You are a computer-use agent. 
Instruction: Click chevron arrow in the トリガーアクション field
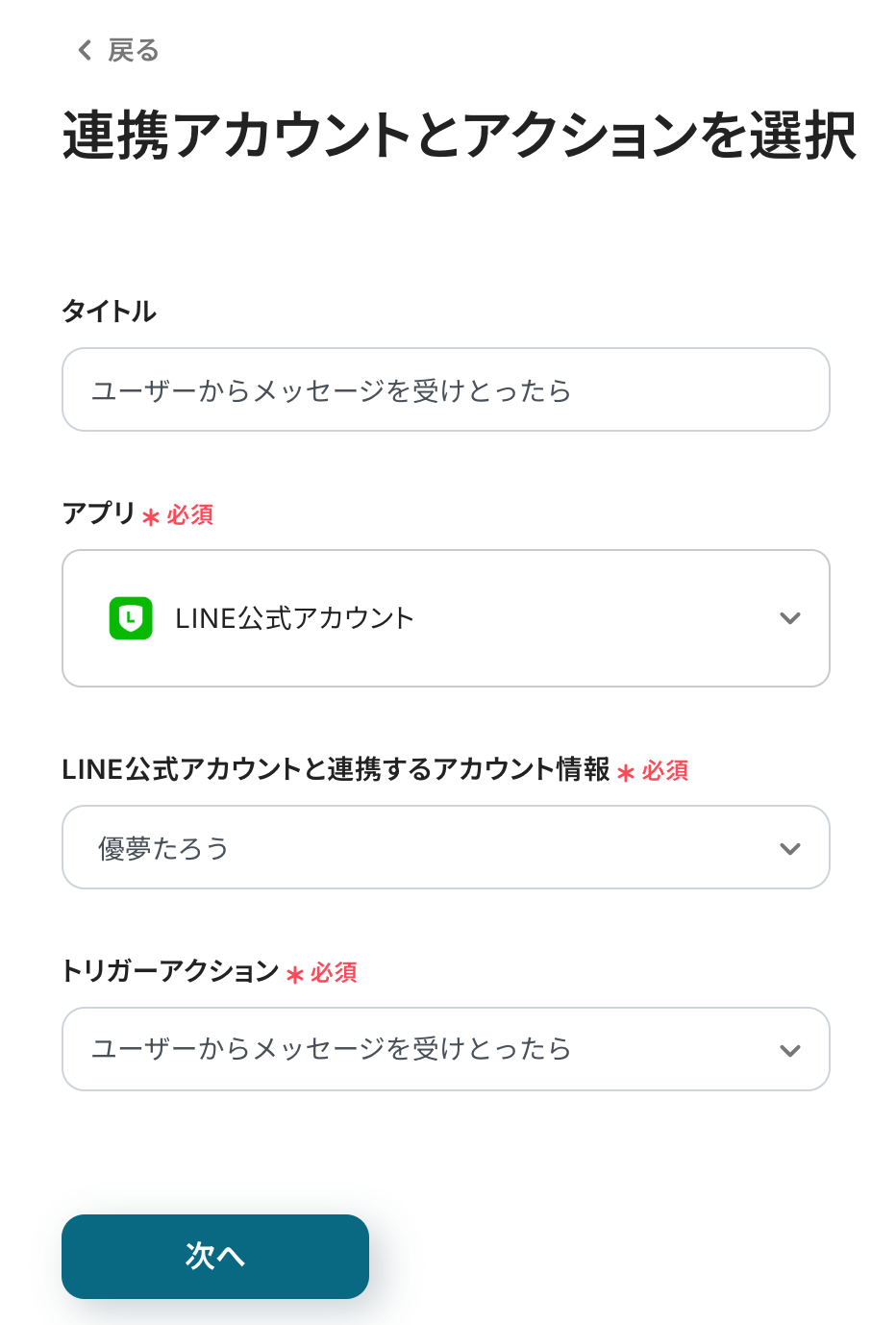click(789, 1050)
